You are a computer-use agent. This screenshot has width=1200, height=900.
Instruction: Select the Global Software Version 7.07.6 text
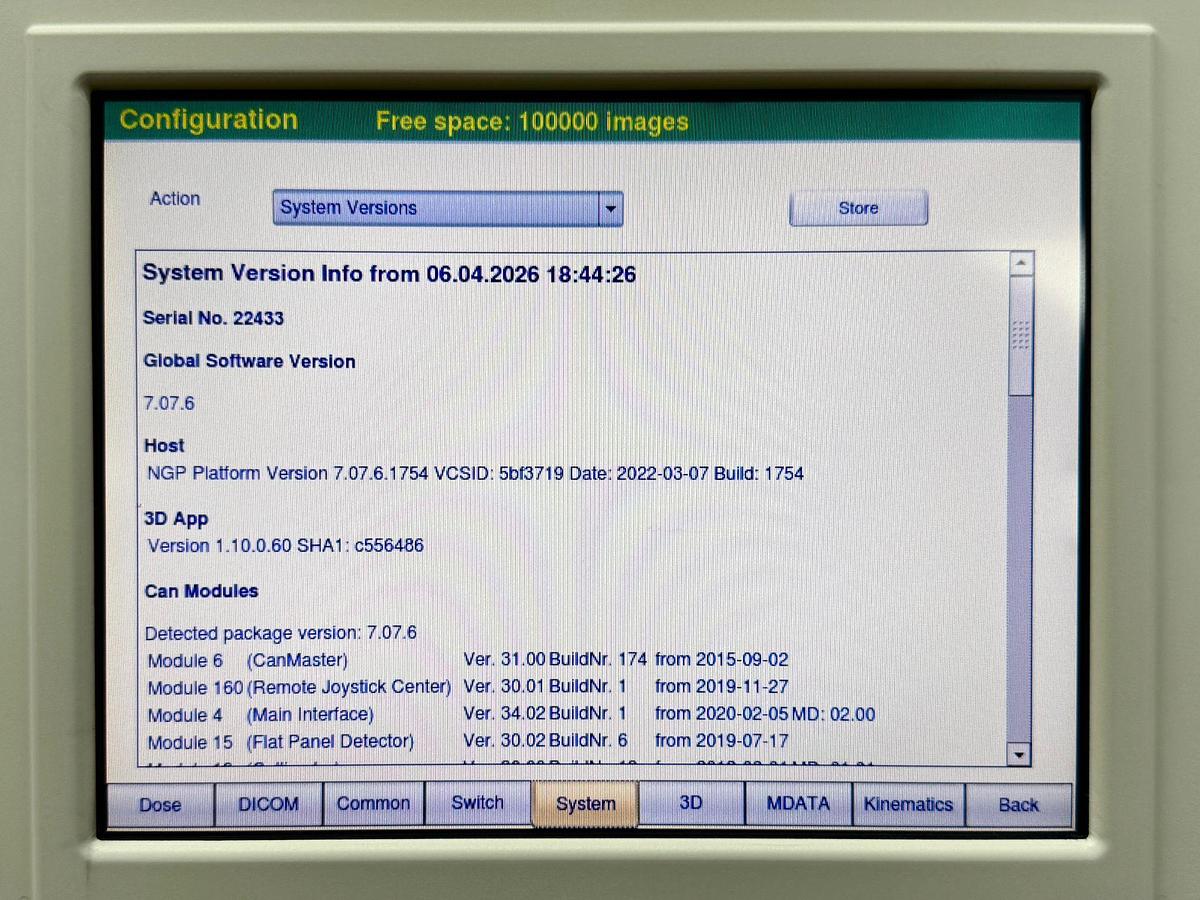(169, 403)
